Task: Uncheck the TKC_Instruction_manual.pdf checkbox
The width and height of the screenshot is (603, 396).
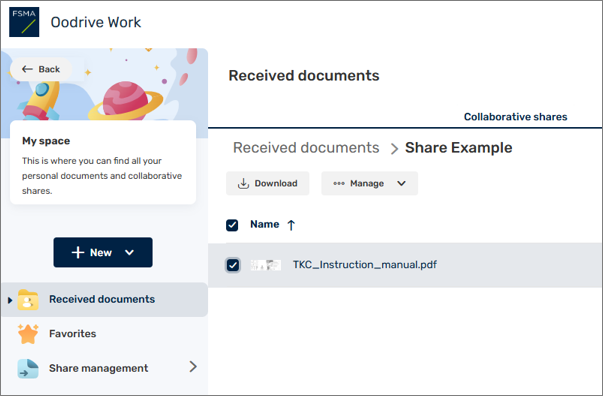Action: pyautogui.click(x=233, y=265)
